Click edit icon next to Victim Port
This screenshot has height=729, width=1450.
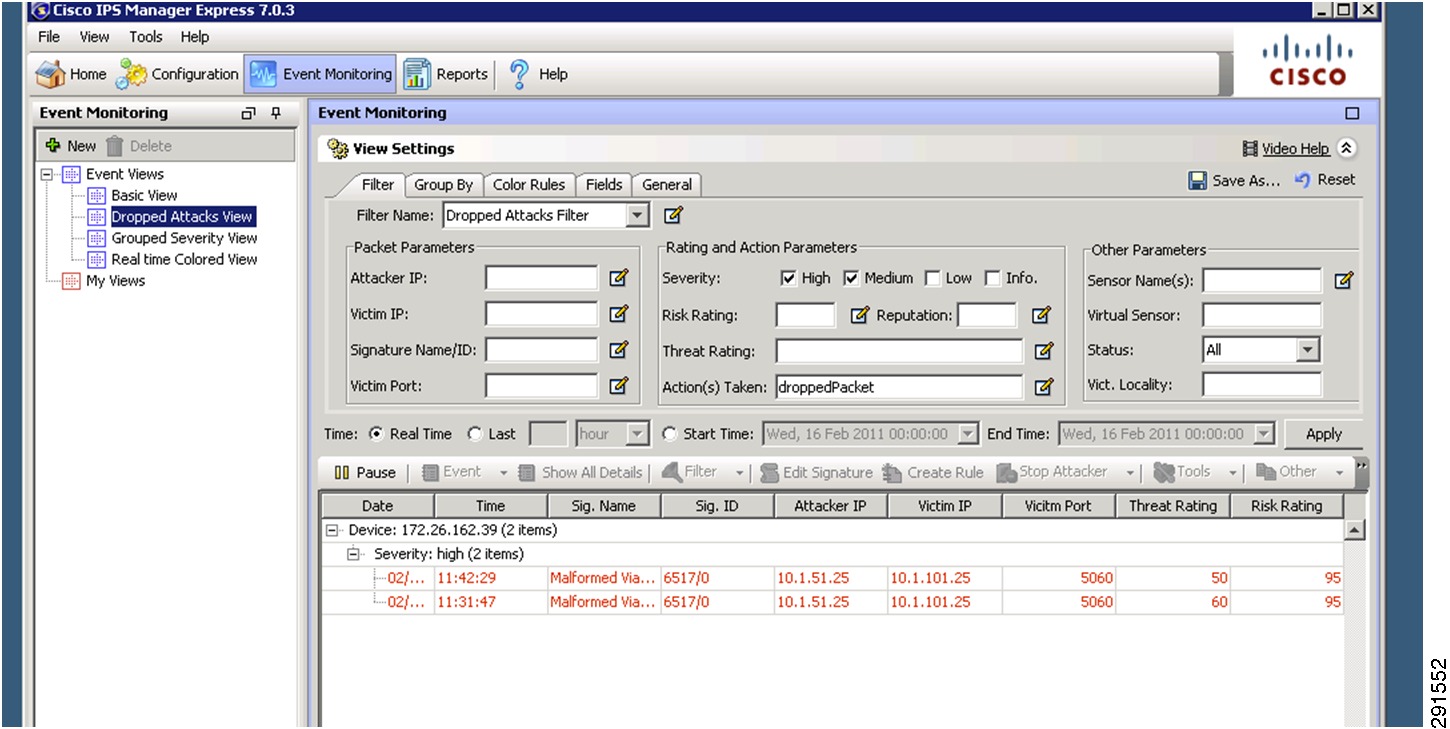coord(619,385)
